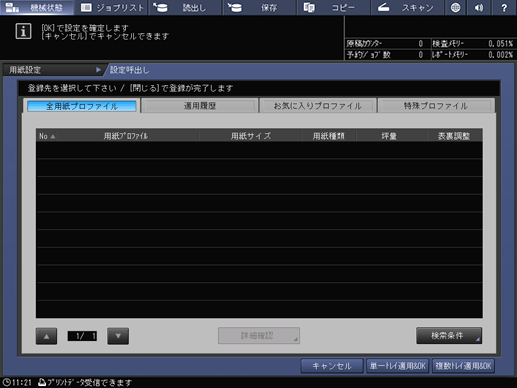Click the キャンセル cancel button

point(332,366)
